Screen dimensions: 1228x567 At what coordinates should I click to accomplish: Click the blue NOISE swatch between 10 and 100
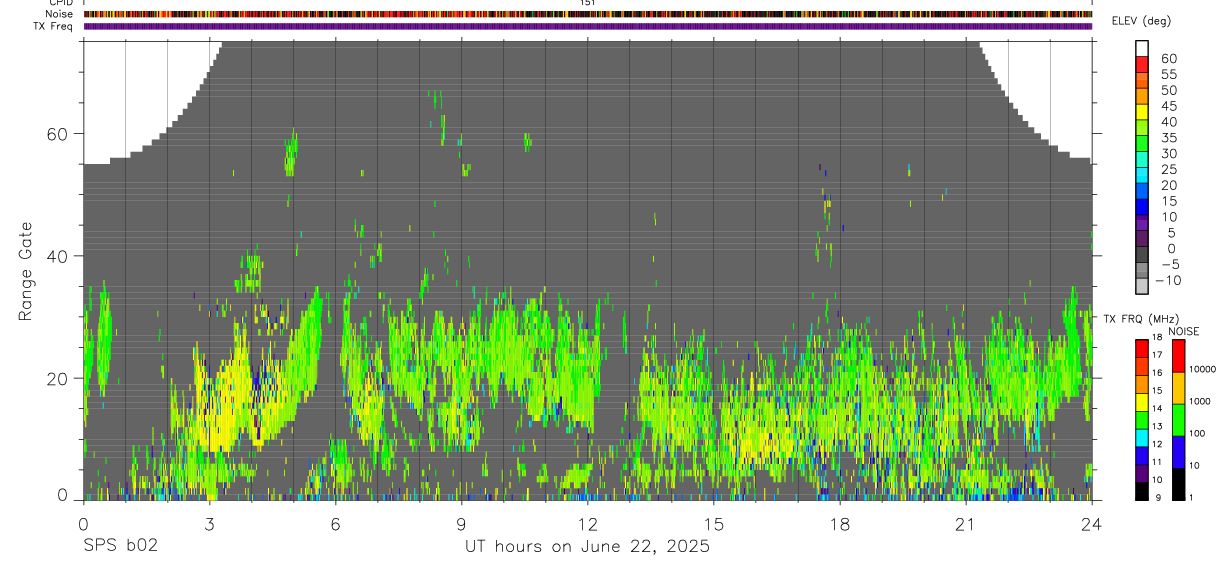click(x=1177, y=452)
